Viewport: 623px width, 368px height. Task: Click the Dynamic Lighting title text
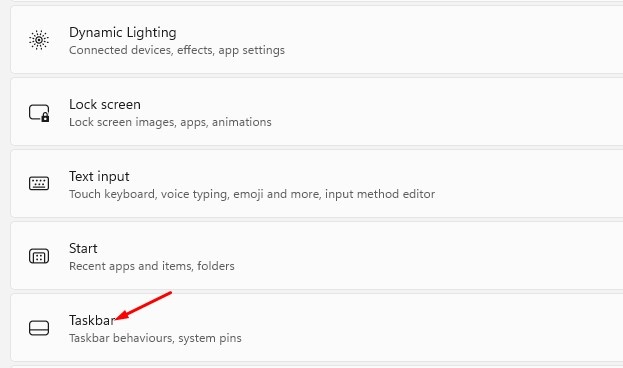tap(123, 33)
